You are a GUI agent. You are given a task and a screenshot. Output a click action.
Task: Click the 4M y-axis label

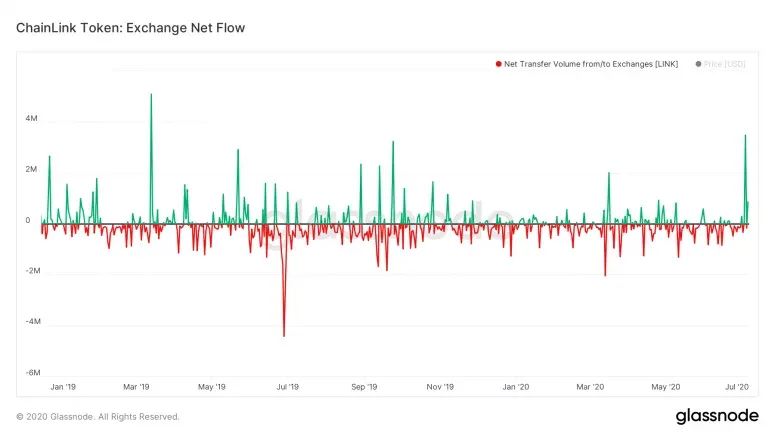31,118
